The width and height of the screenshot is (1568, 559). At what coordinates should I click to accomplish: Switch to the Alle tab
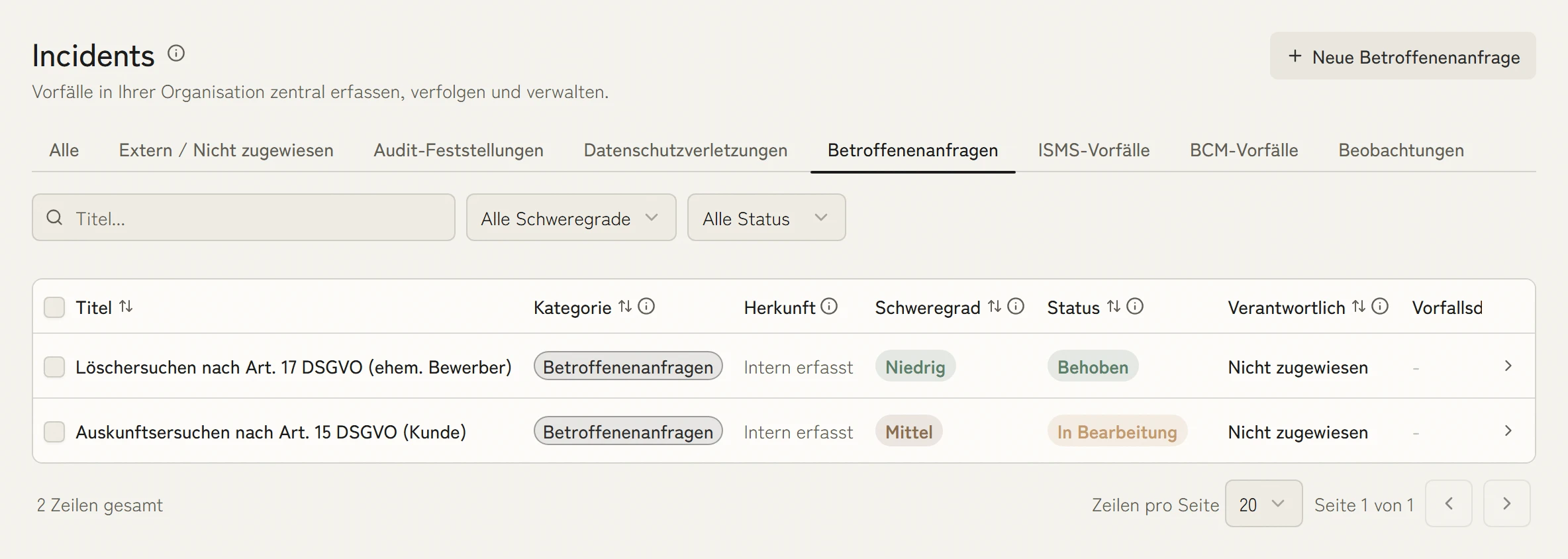[64, 150]
